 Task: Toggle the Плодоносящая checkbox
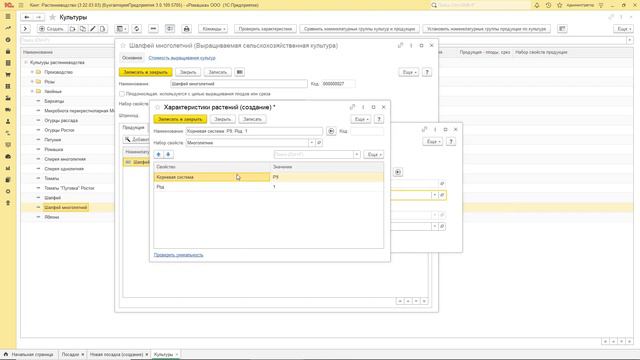[x=122, y=94]
